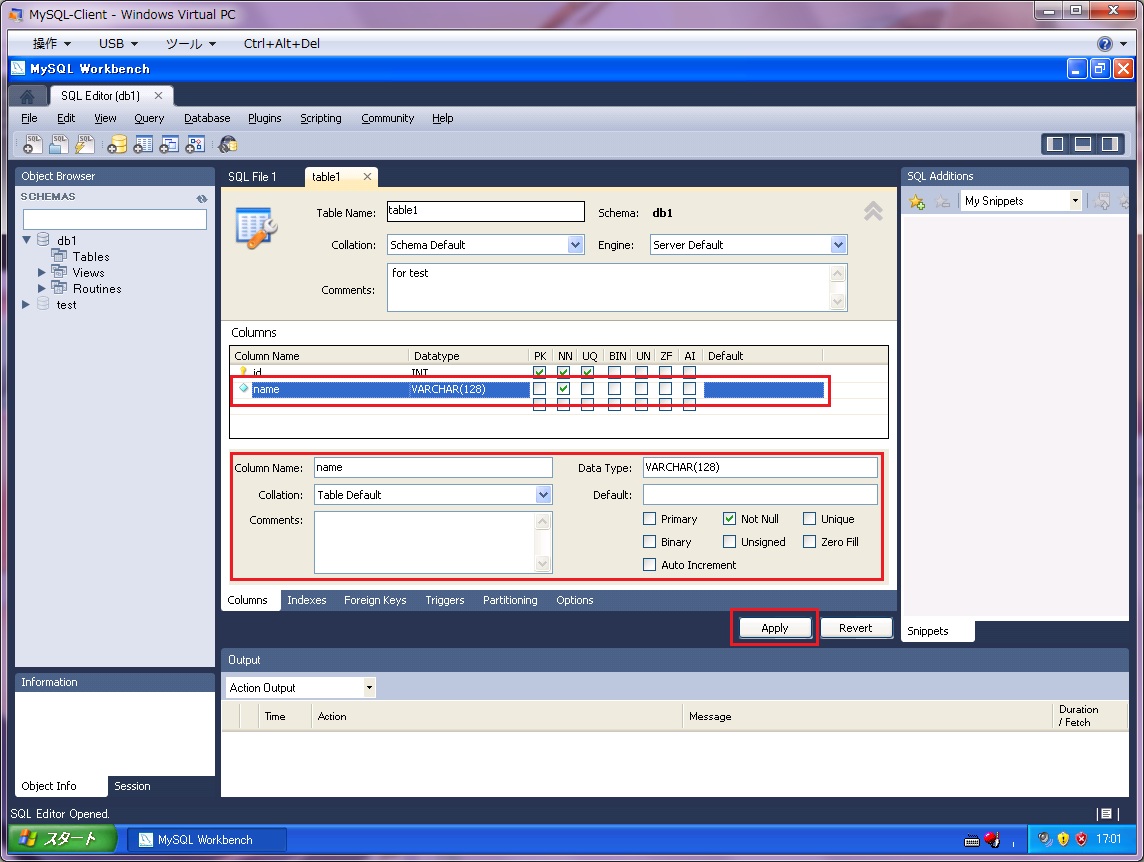Screen dimensions: 1144x862
Task: Close the table1 editor tab
Action: point(367,177)
